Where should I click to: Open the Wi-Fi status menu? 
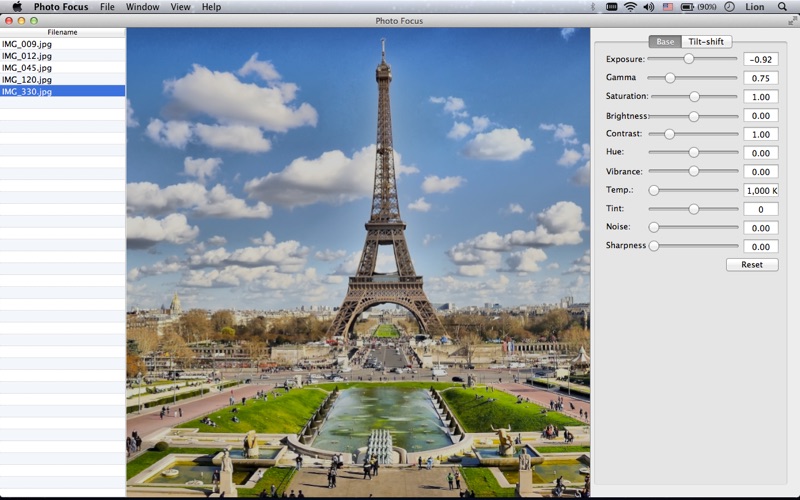click(x=630, y=7)
